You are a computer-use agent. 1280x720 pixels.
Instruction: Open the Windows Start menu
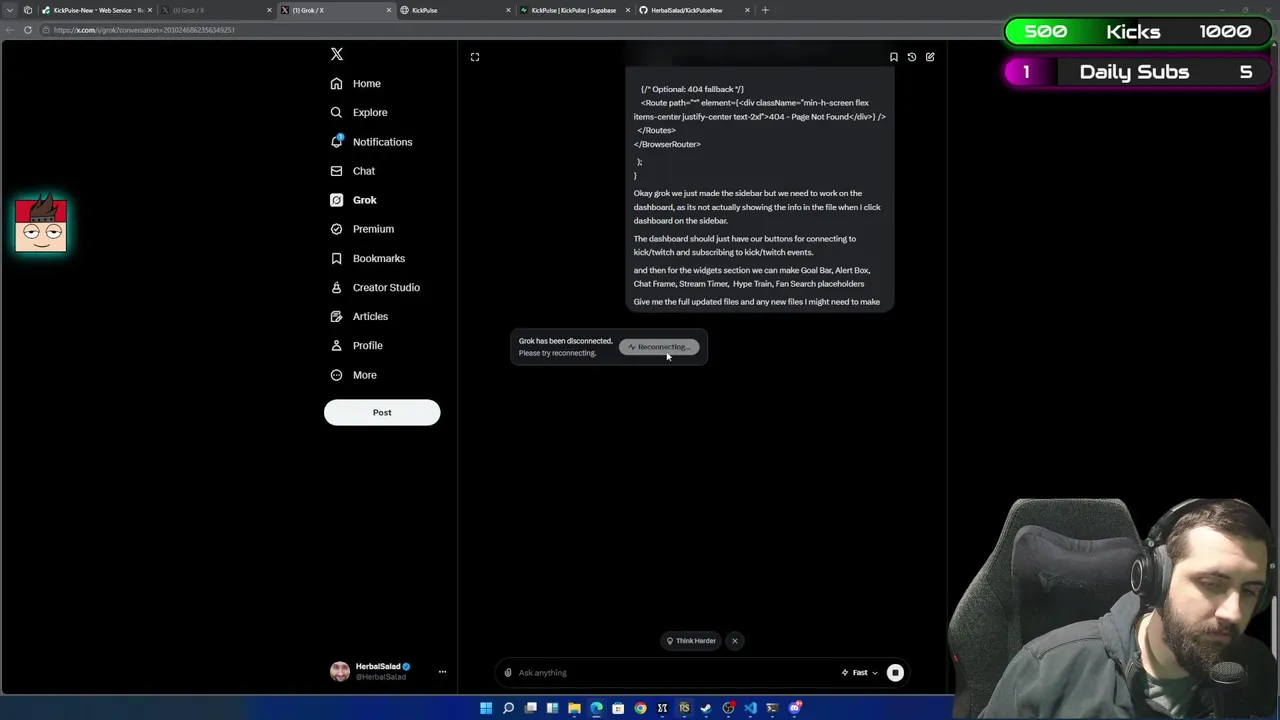[x=486, y=708]
